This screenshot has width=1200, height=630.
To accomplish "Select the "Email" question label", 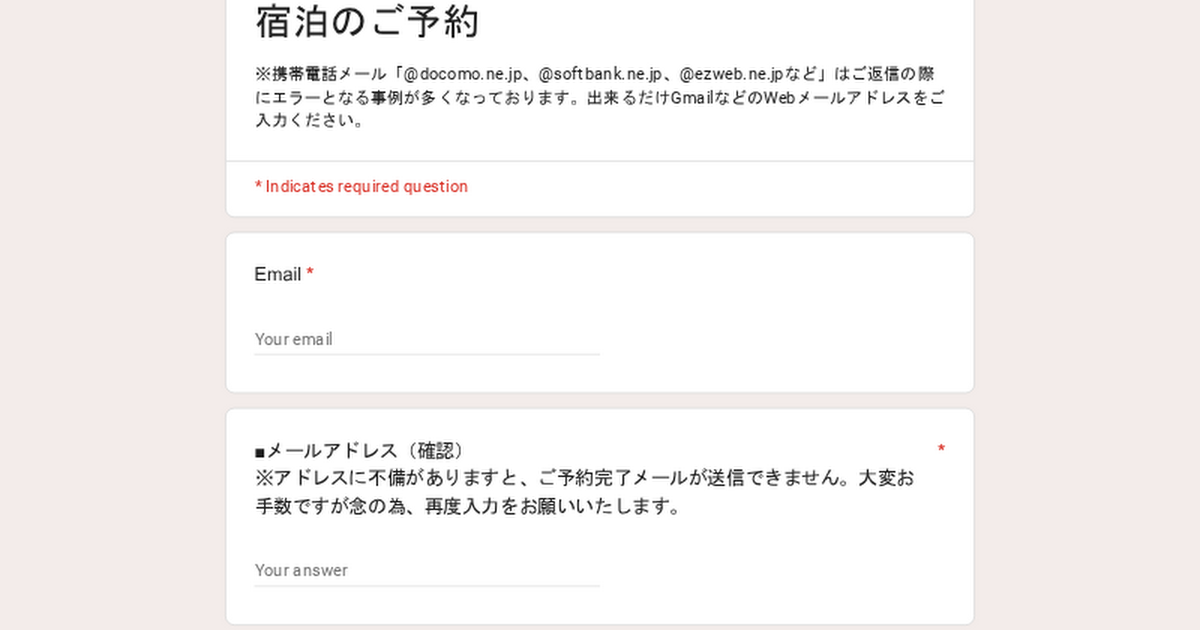I will click(x=277, y=275).
